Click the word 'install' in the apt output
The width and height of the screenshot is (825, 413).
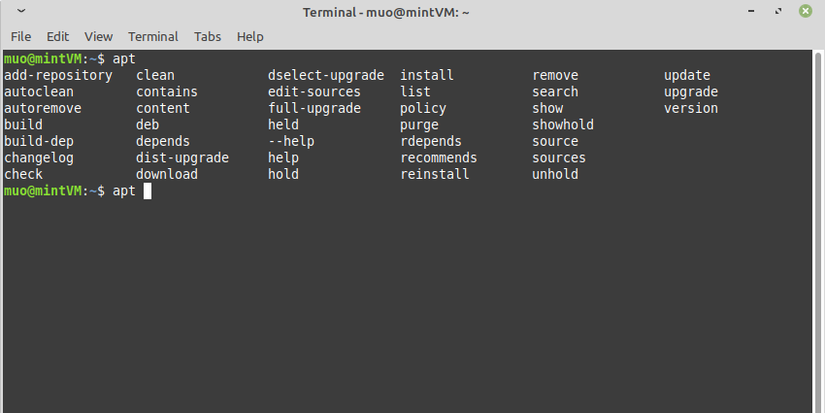(427, 75)
